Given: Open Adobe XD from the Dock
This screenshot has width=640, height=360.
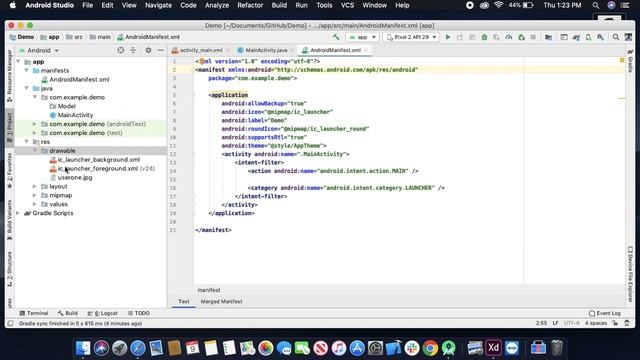Looking at the screenshot, I should click(493, 348).
